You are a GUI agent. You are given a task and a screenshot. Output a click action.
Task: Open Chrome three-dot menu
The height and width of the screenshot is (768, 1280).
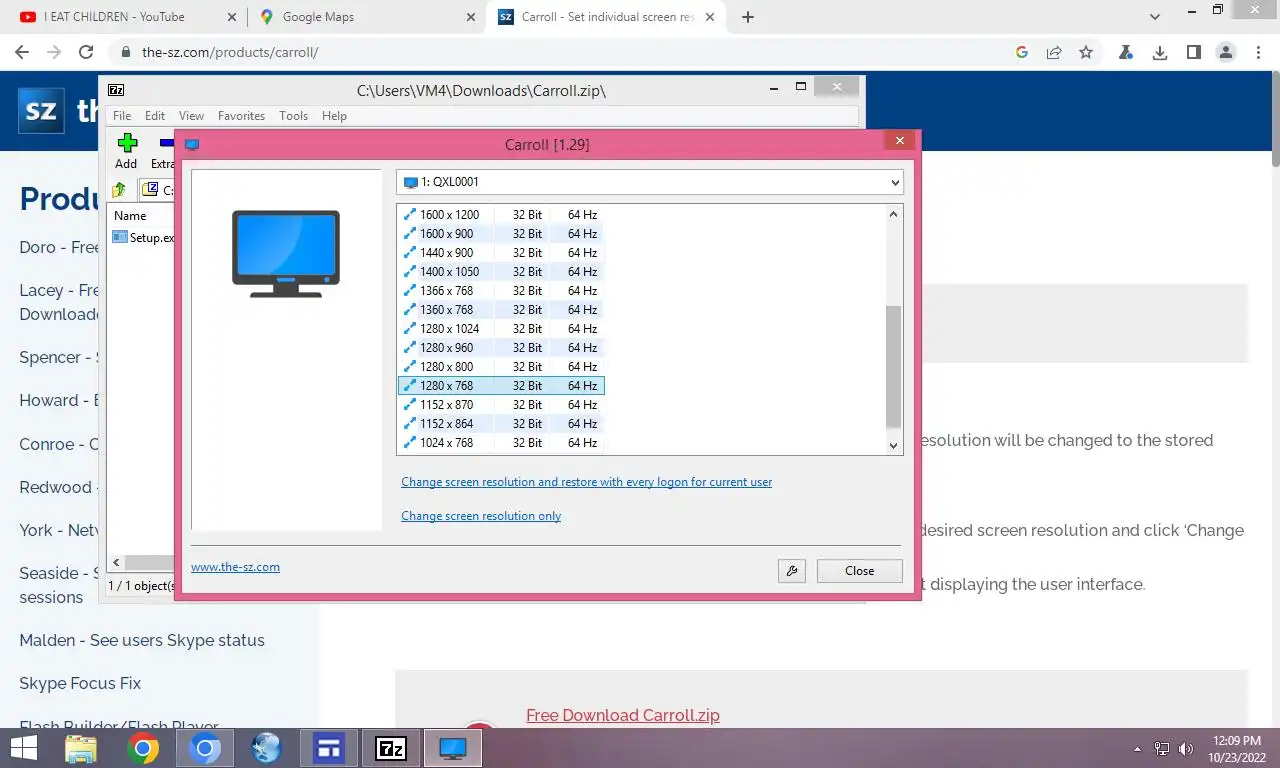1256,52
